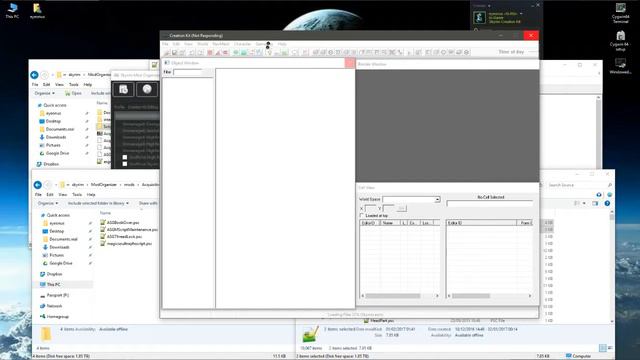640x360 pixels.
Task: Open This PC desktop icon
Action: coord(12,11)
